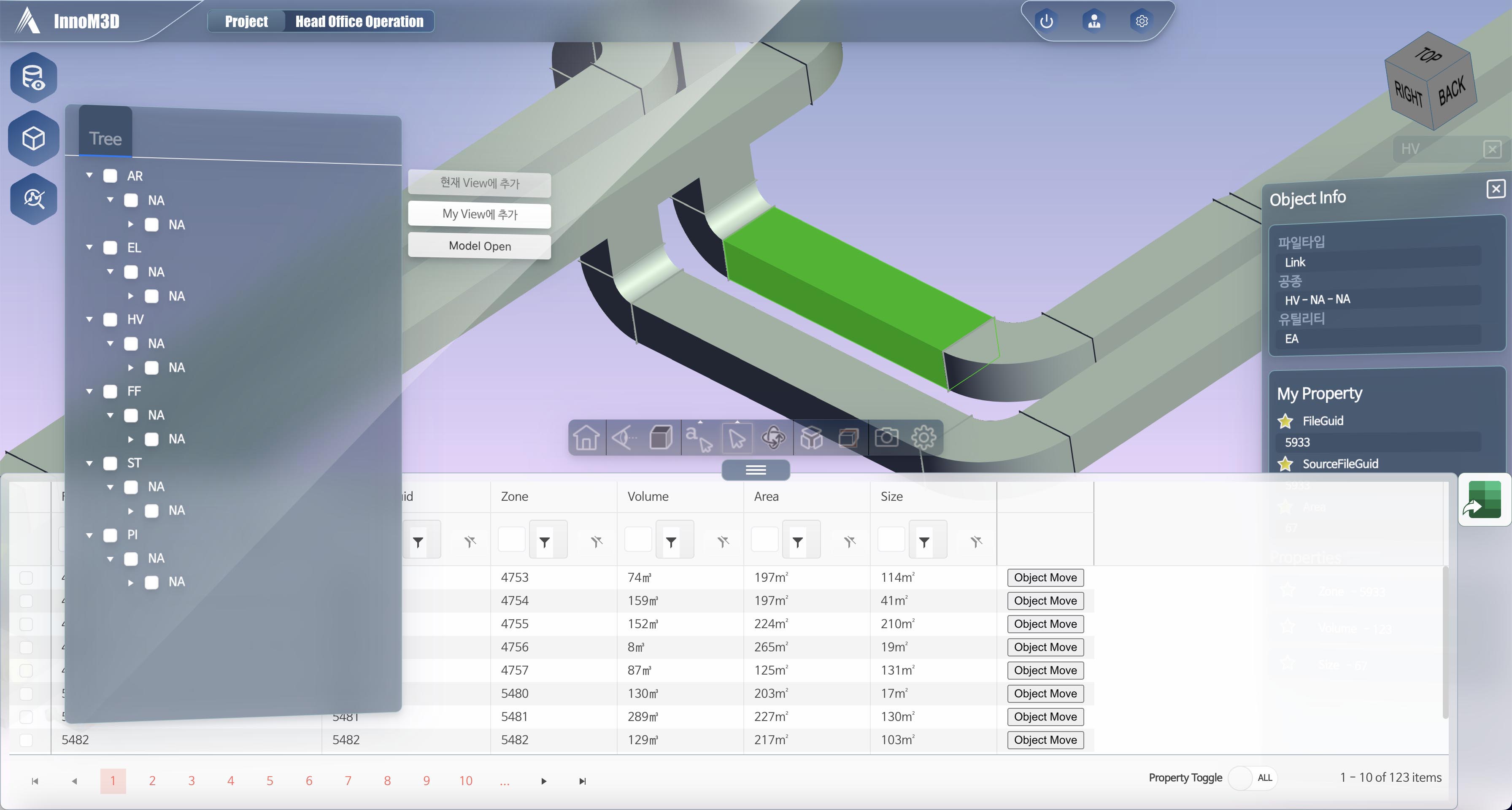Screen dimensions: 1512x810
Task: Check the EL tree checkbox
Action: point(111,248)
